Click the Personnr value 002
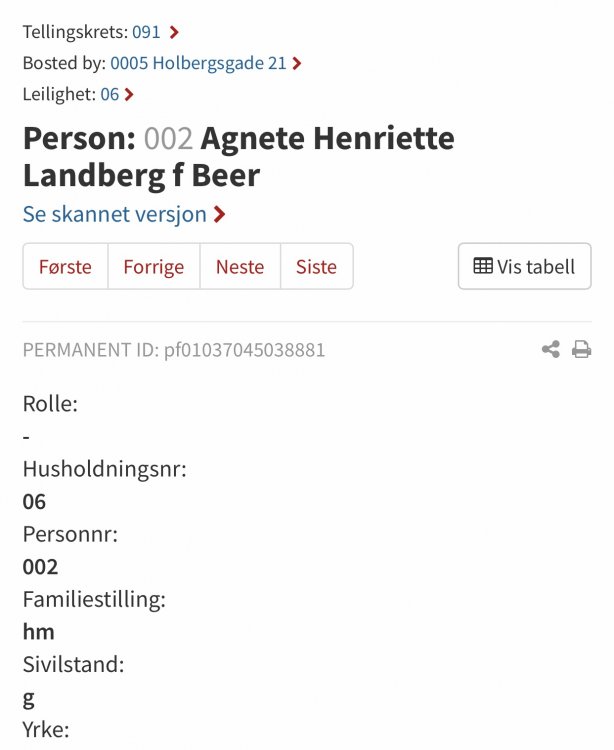Viewport: 614px width, 750px height. 40,567
